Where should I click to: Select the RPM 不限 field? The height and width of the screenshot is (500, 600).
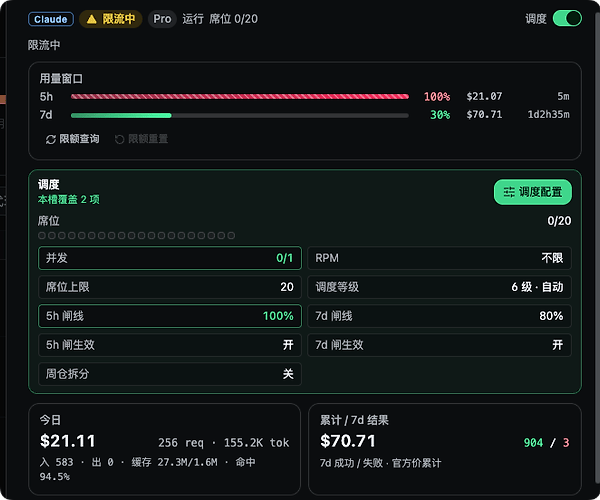(x=439, y=258)
